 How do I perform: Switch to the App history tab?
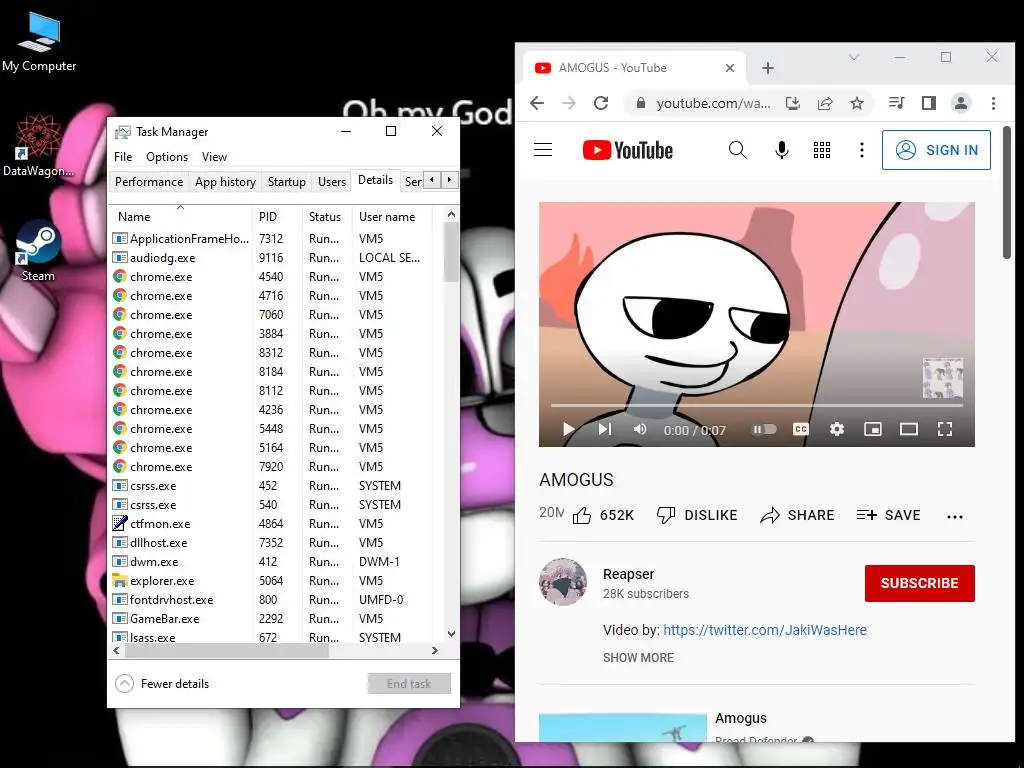(x=225, y=182)
